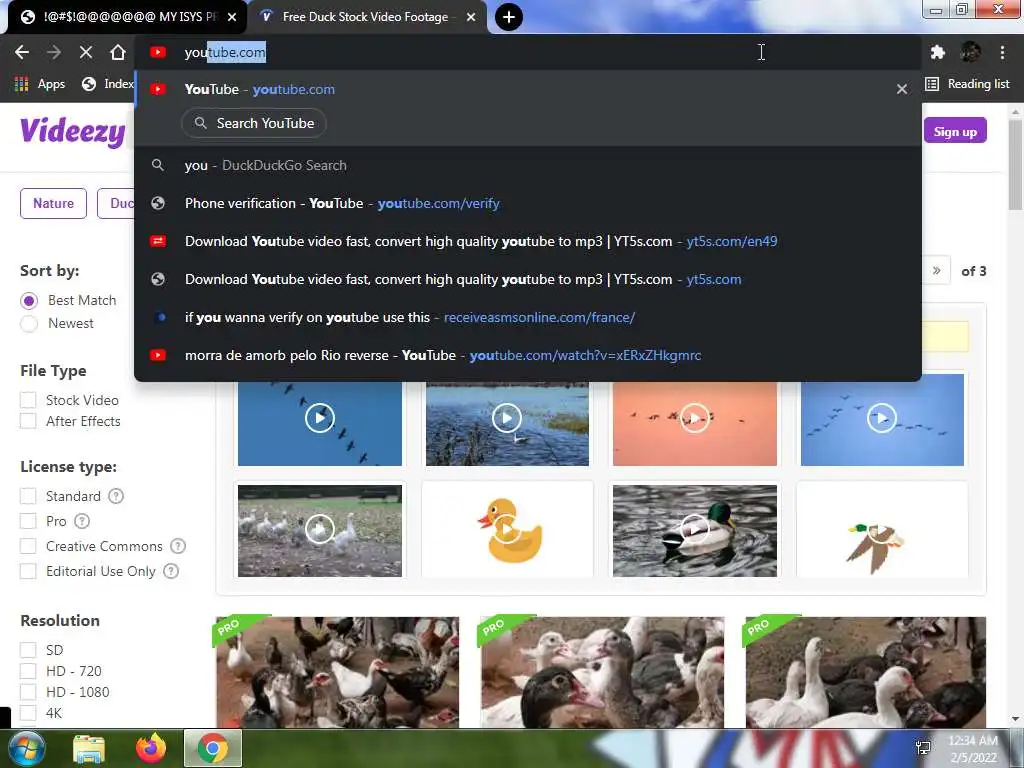Open the flying mallard illustration thumbnail

coord(882,530)
